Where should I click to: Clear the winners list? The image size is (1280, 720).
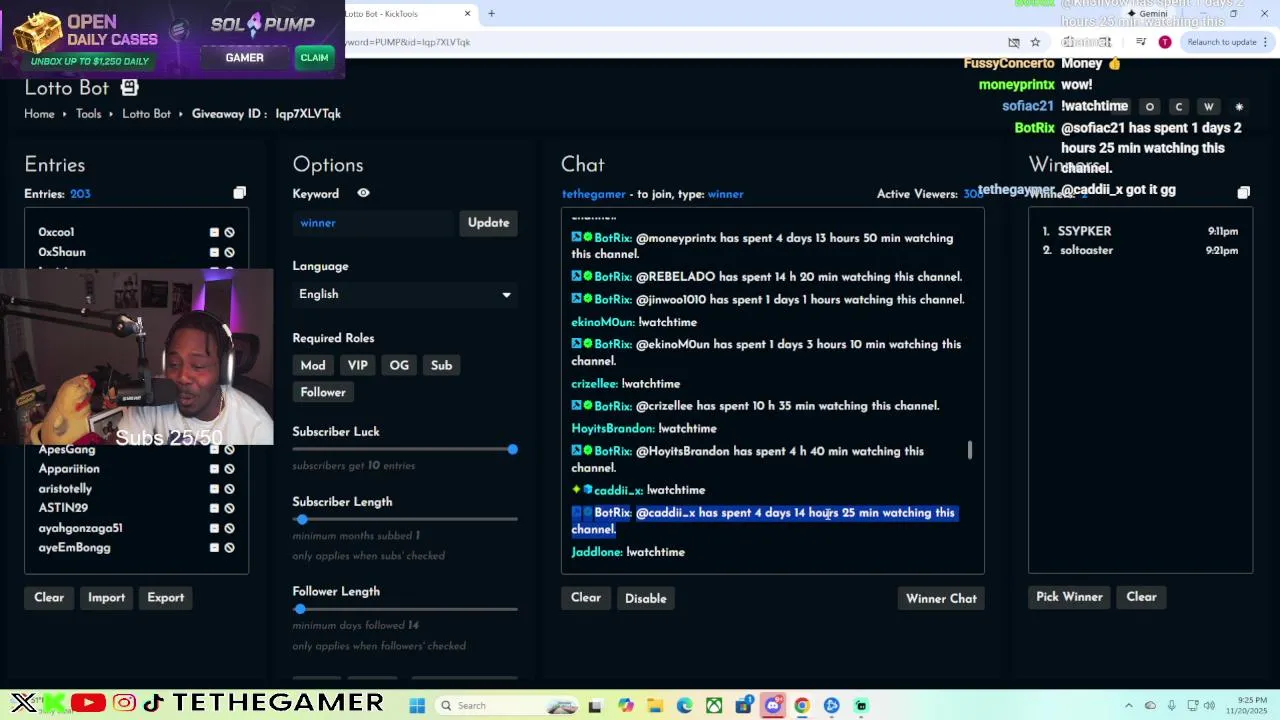[x=1141, y=597]
